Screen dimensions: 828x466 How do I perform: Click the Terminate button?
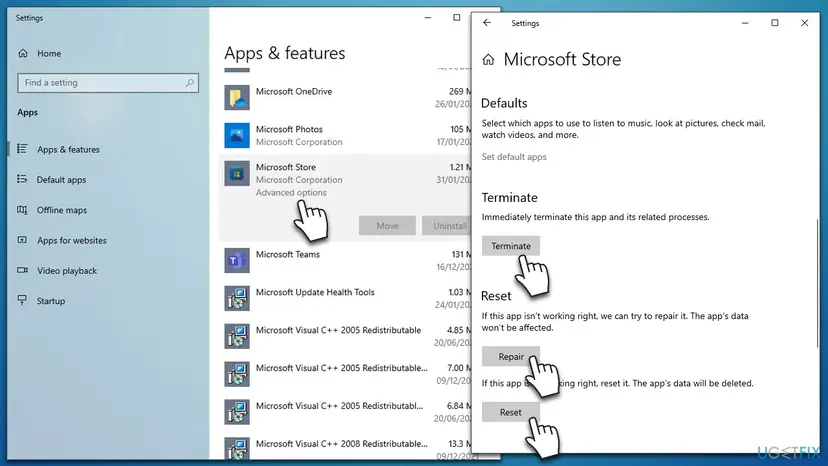pos(511,246)
